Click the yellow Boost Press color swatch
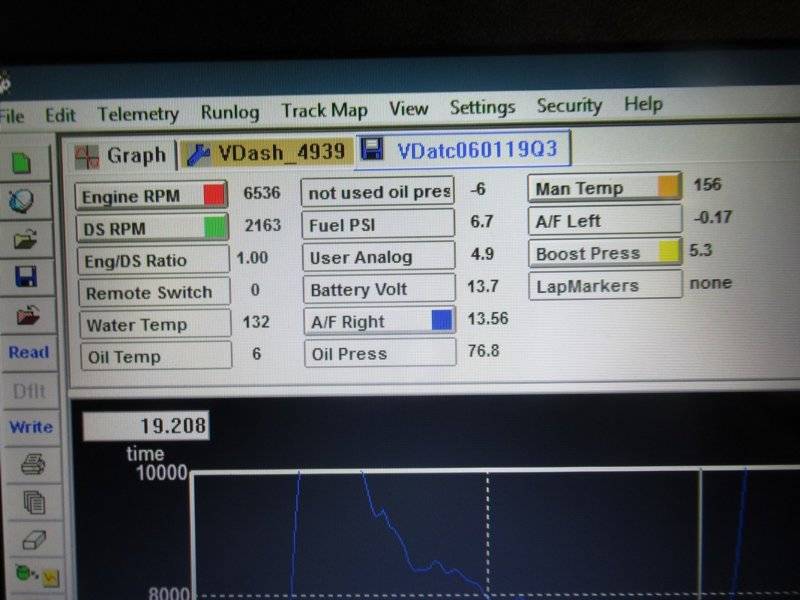Viewport: 800px width, 600px height. pyautogui.click(x=670, y=252)
